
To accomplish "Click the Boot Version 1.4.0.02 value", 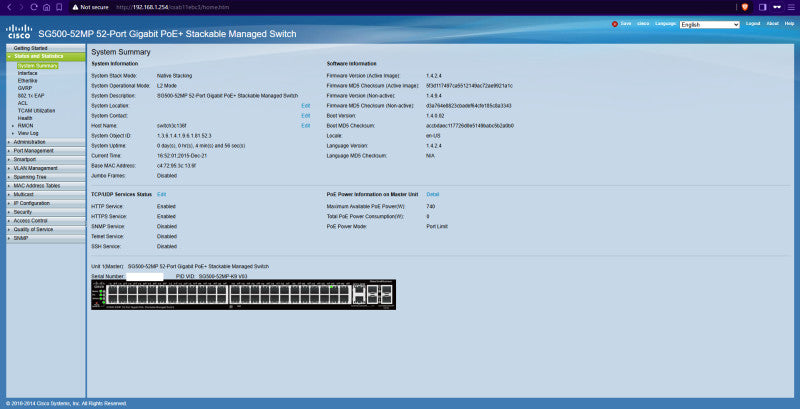I will click(436, 116).
